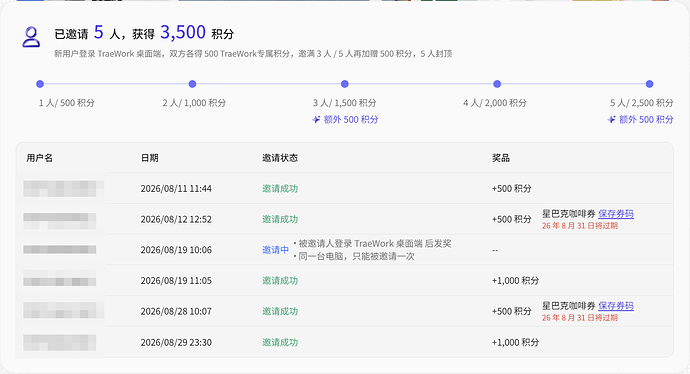Click the 邀请中 status in the 08/19 10:06 row
The width and height of the screenshot is (690, 374).
point(275,250)
